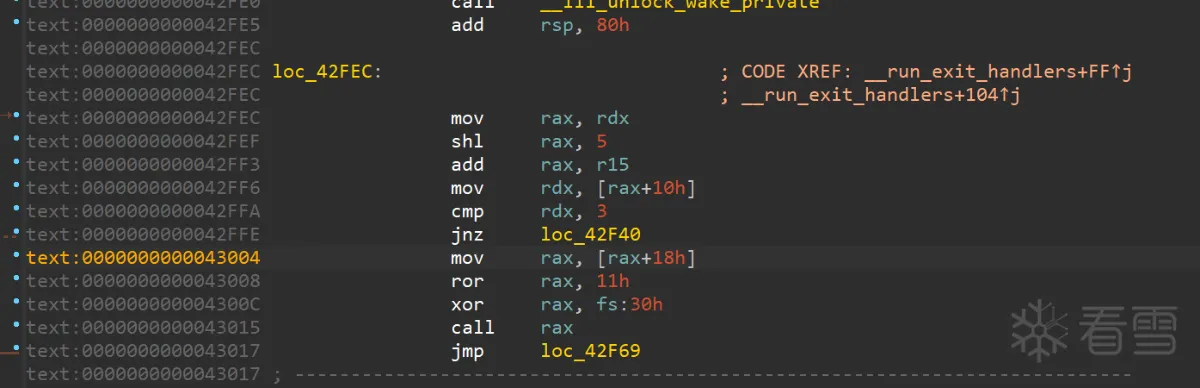Toggle breakpoint dot beside address 42FF6
This screenshot has width=1200, height=388.
(x=17, y=185)
